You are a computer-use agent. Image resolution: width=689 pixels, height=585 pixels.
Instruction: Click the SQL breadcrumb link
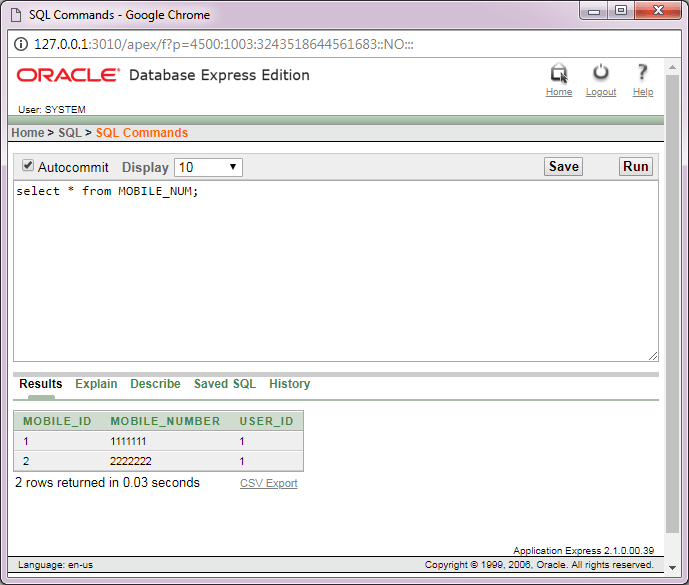(x=70, y=133)
